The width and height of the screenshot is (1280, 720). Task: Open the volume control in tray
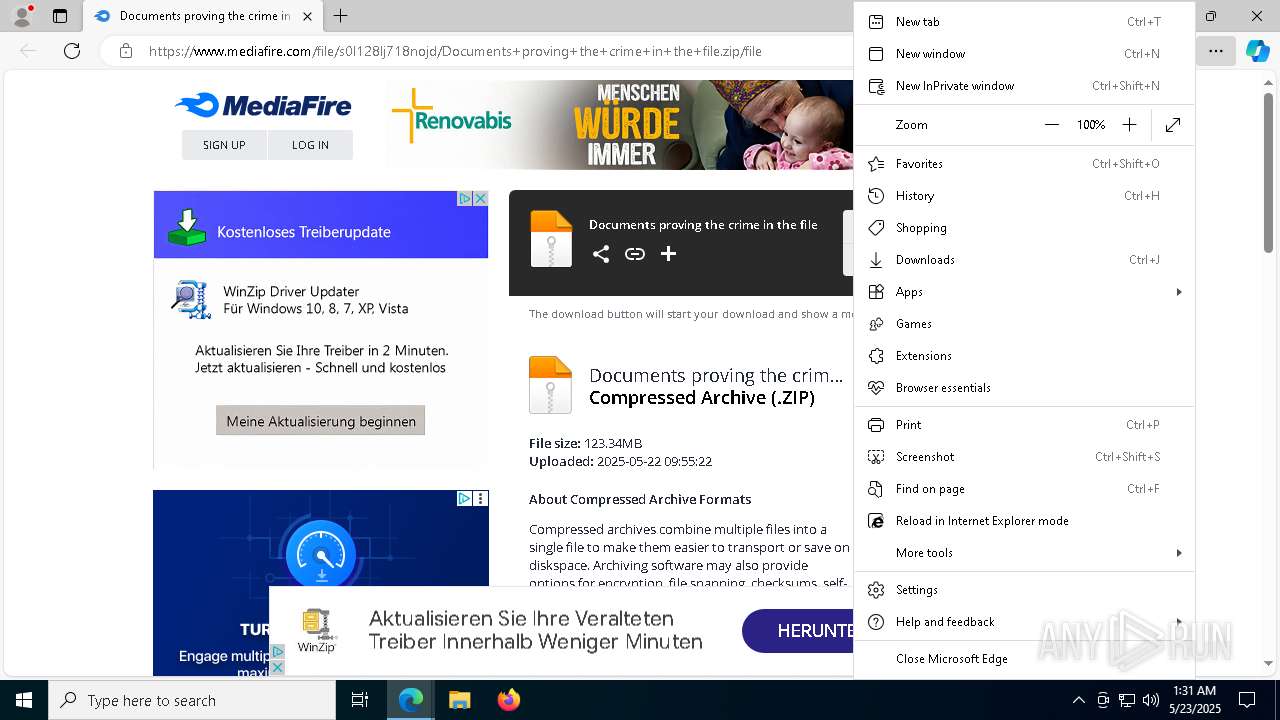pos(1150,700)
